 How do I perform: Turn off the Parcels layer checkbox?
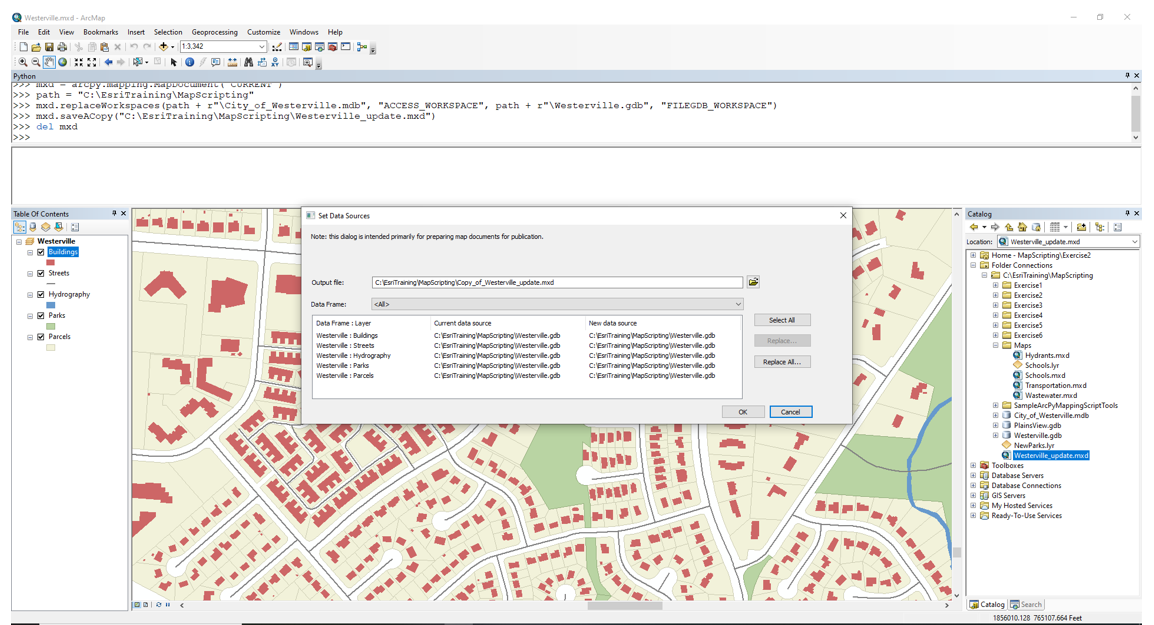pos(41,337)
